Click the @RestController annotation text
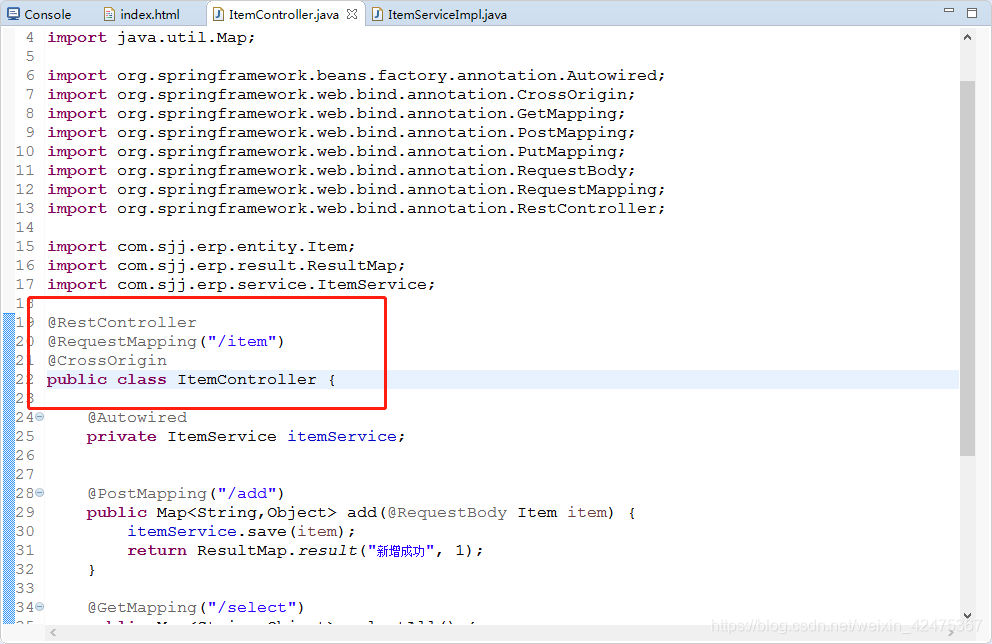992x644 pixels. tap(122, 323)
